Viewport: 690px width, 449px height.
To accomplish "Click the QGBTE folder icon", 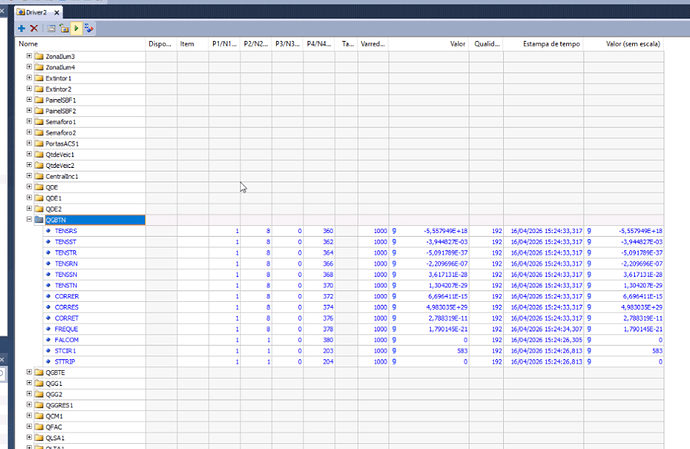I will (x=39, y=373).
